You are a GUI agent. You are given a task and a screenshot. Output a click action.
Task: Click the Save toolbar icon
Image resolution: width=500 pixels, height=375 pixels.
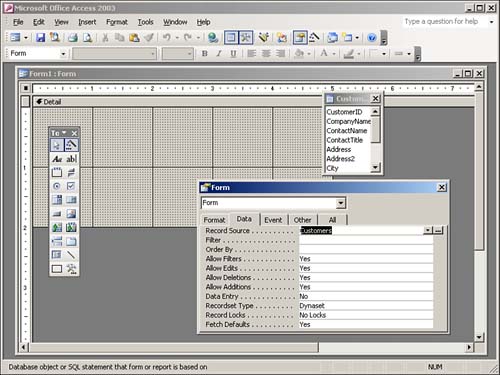coord(40,37)
